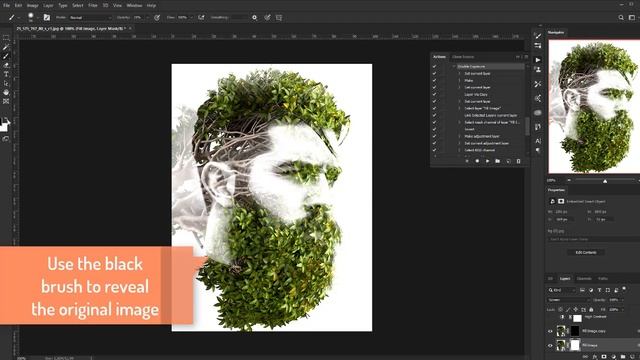The width and height of the screenshot is (640, 360).
Task: Select the Brush tool in the left toolbar
Action: (6, 56)
